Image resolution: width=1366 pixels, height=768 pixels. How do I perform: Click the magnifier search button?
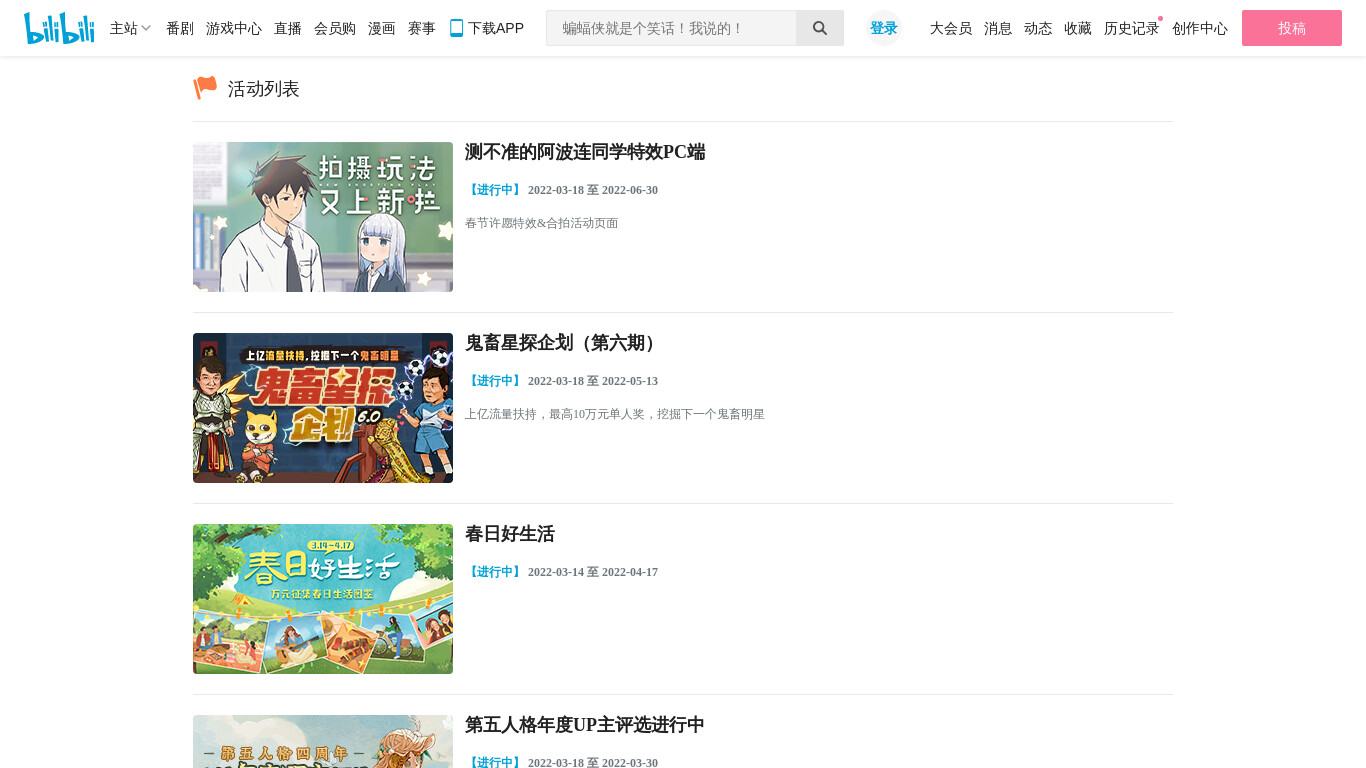point(820,28)
